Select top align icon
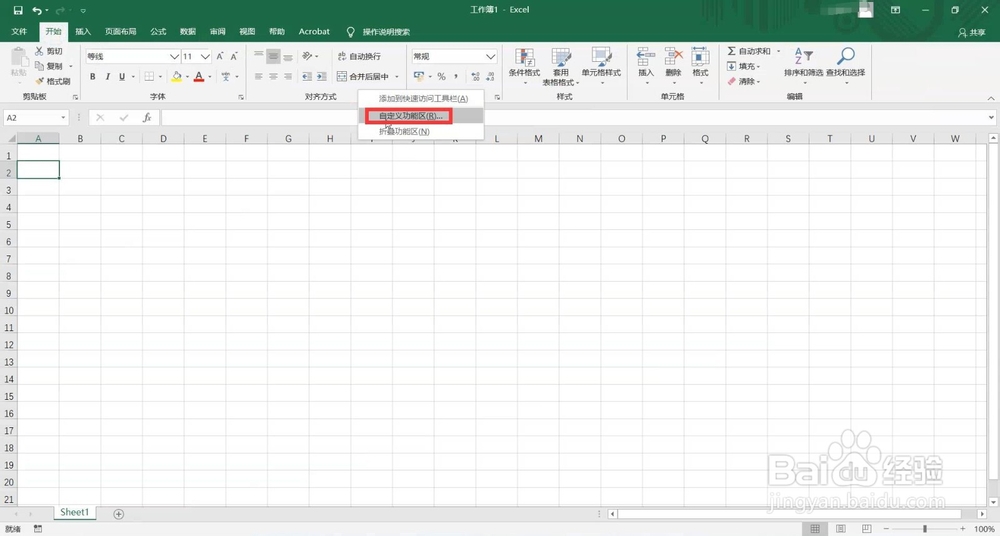Image resolution: width=1000 pixels, height=536 pixels. click(259, 57)
